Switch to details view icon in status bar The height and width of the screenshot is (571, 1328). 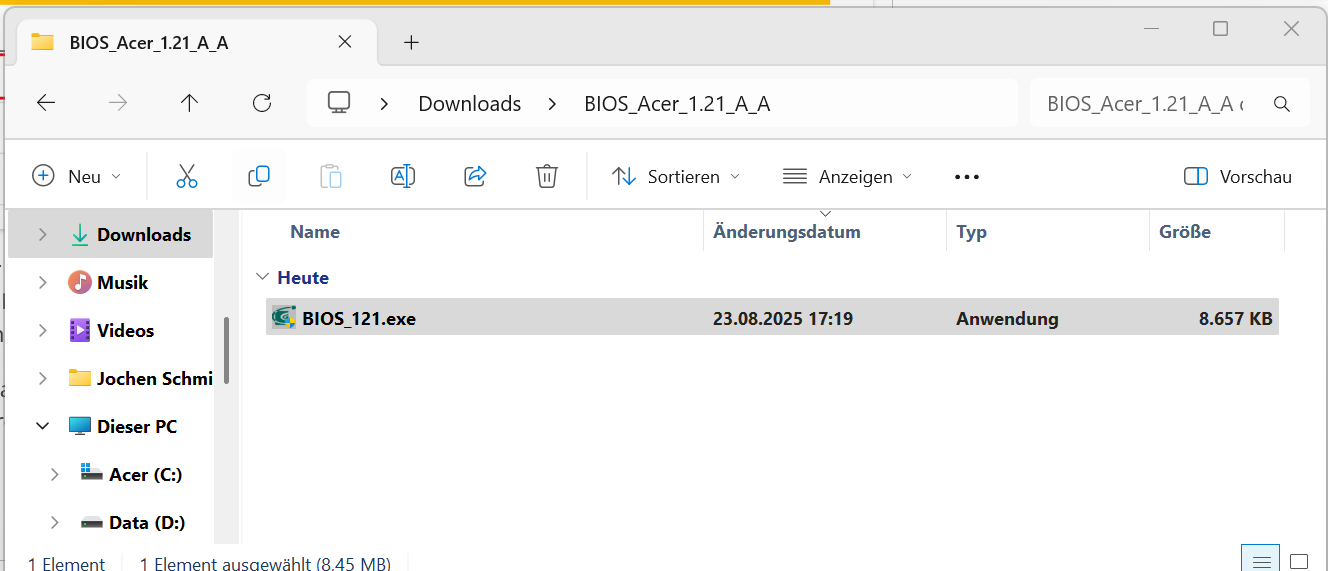point(1261,562)
